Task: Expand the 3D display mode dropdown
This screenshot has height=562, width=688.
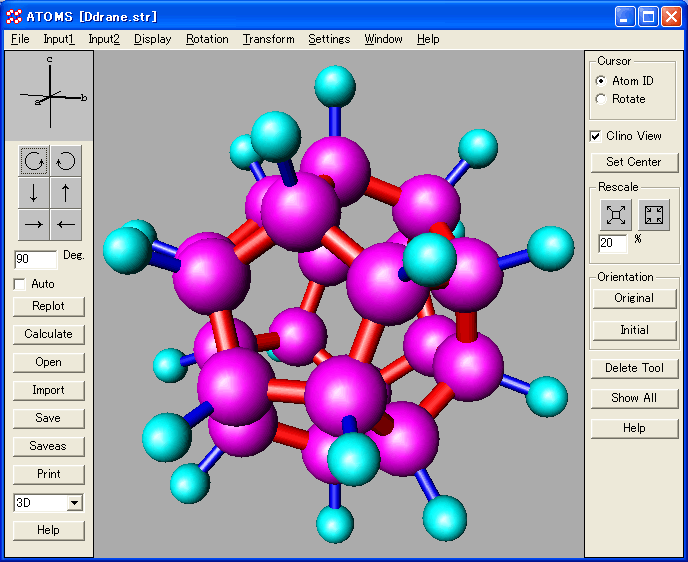Action: [74, 503]
